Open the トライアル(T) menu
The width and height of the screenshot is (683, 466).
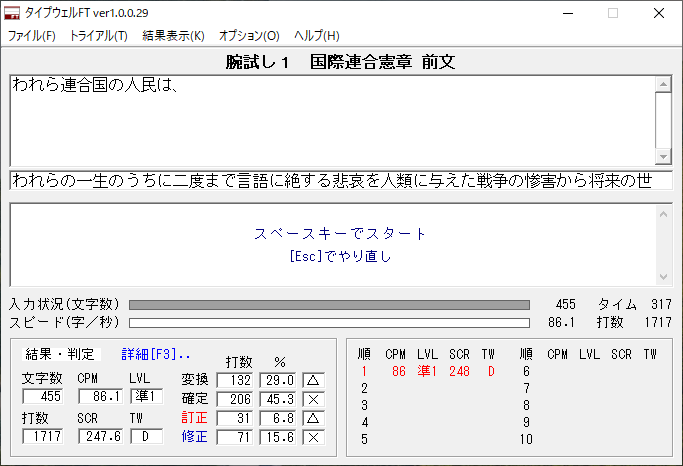98,36
